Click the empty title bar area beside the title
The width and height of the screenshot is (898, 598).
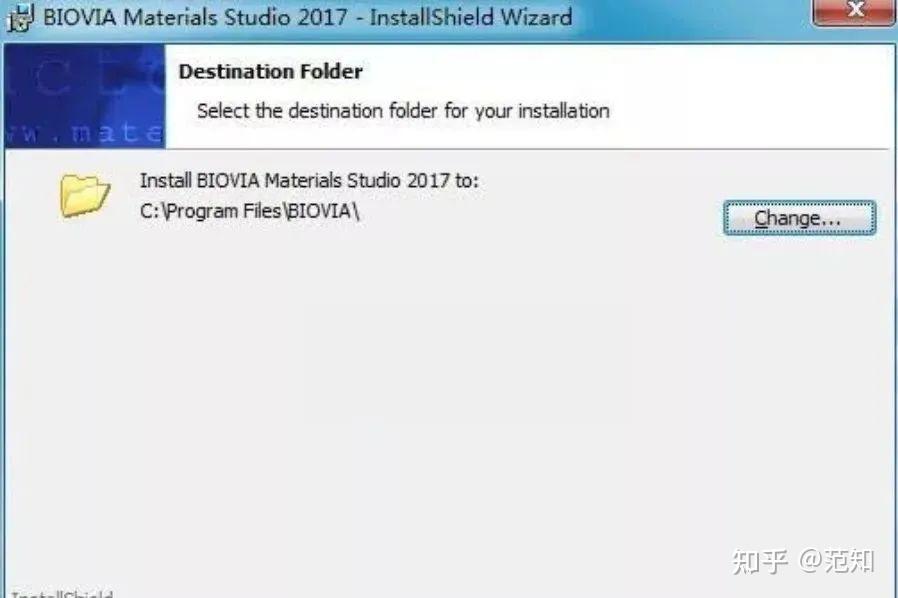pos(687,17)
